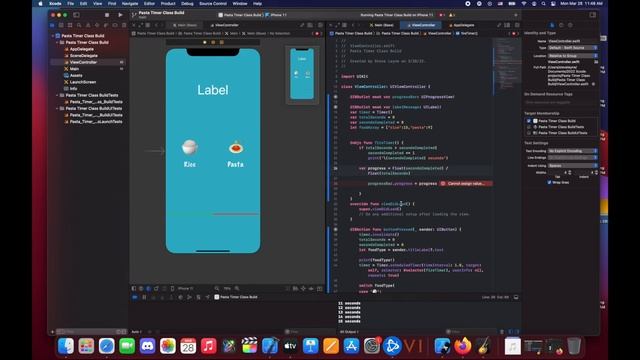Viewport: 640px width, 360px height.
Task: Select ViewController in the project navigator
Action: coord(83,62)
